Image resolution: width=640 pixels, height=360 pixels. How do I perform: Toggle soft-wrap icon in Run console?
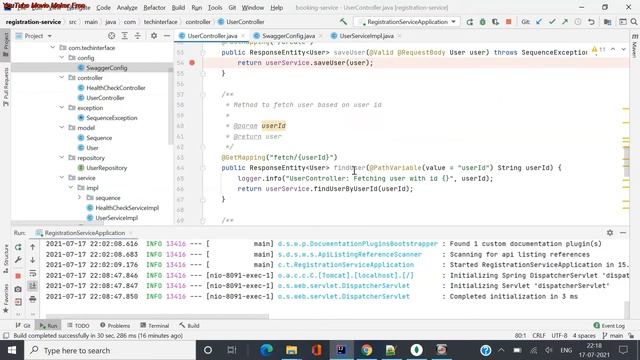click(x=33, y=273)
